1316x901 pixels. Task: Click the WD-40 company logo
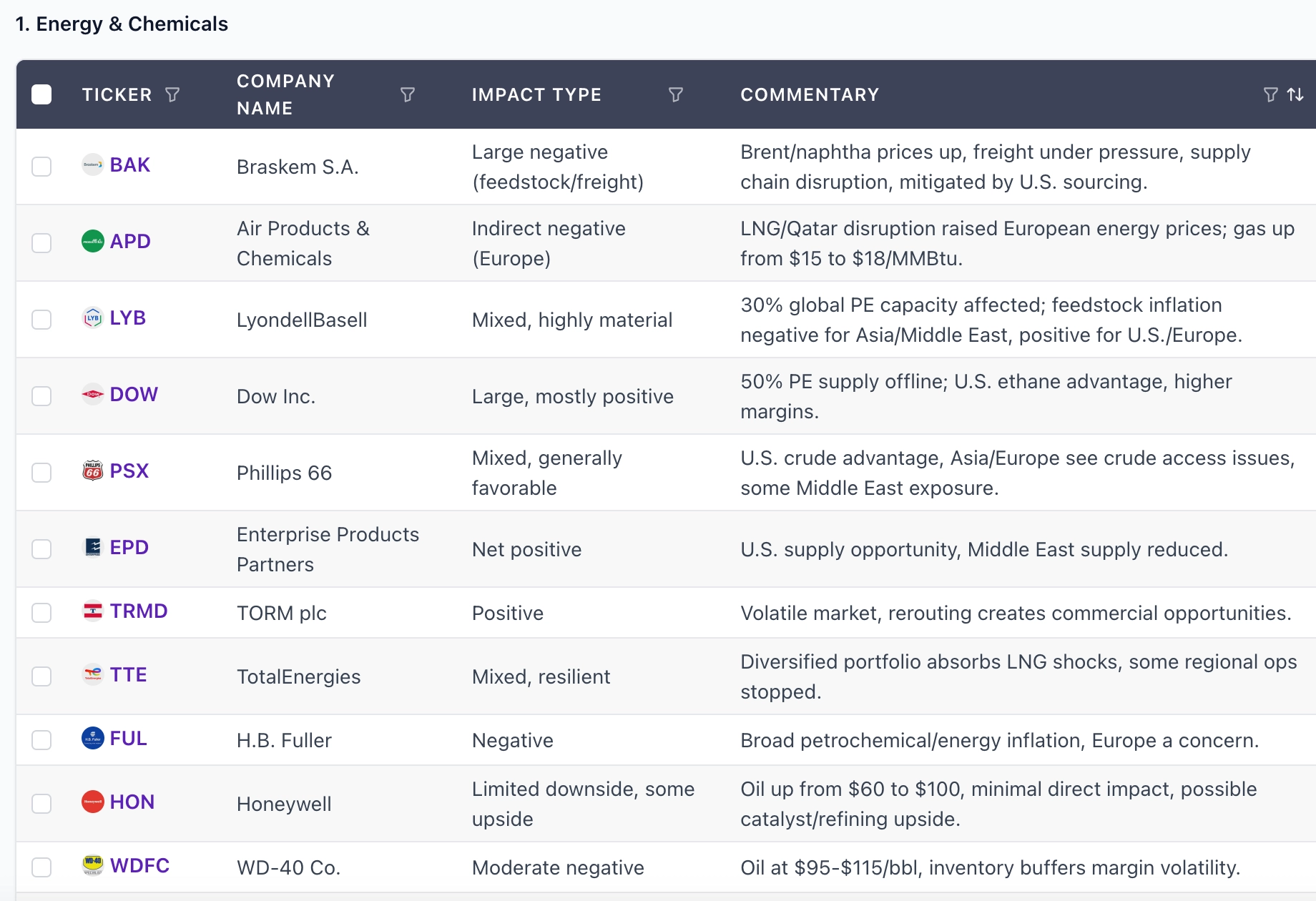click(x=93, y=865)
